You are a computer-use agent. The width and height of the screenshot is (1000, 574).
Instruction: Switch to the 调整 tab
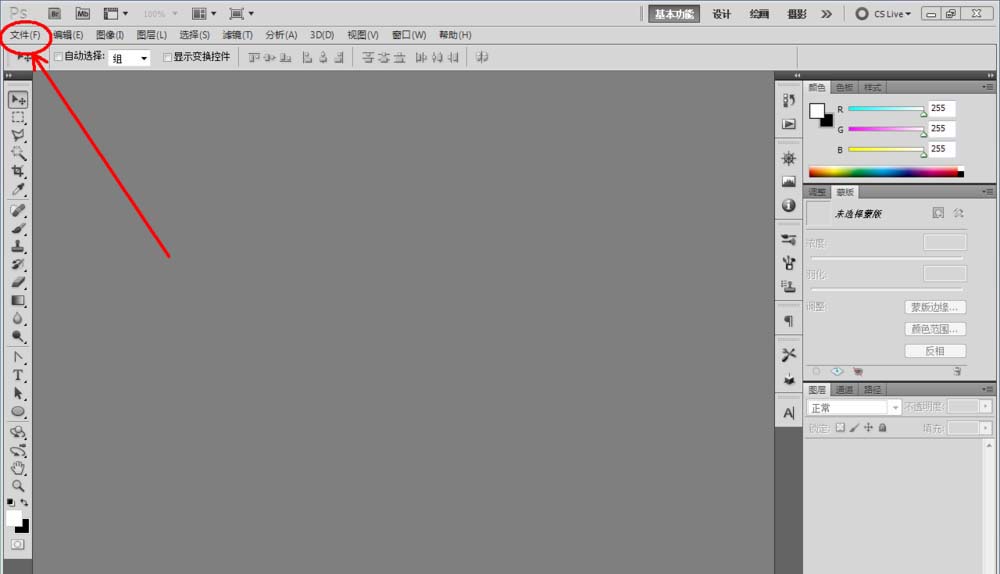pos(817,192)
